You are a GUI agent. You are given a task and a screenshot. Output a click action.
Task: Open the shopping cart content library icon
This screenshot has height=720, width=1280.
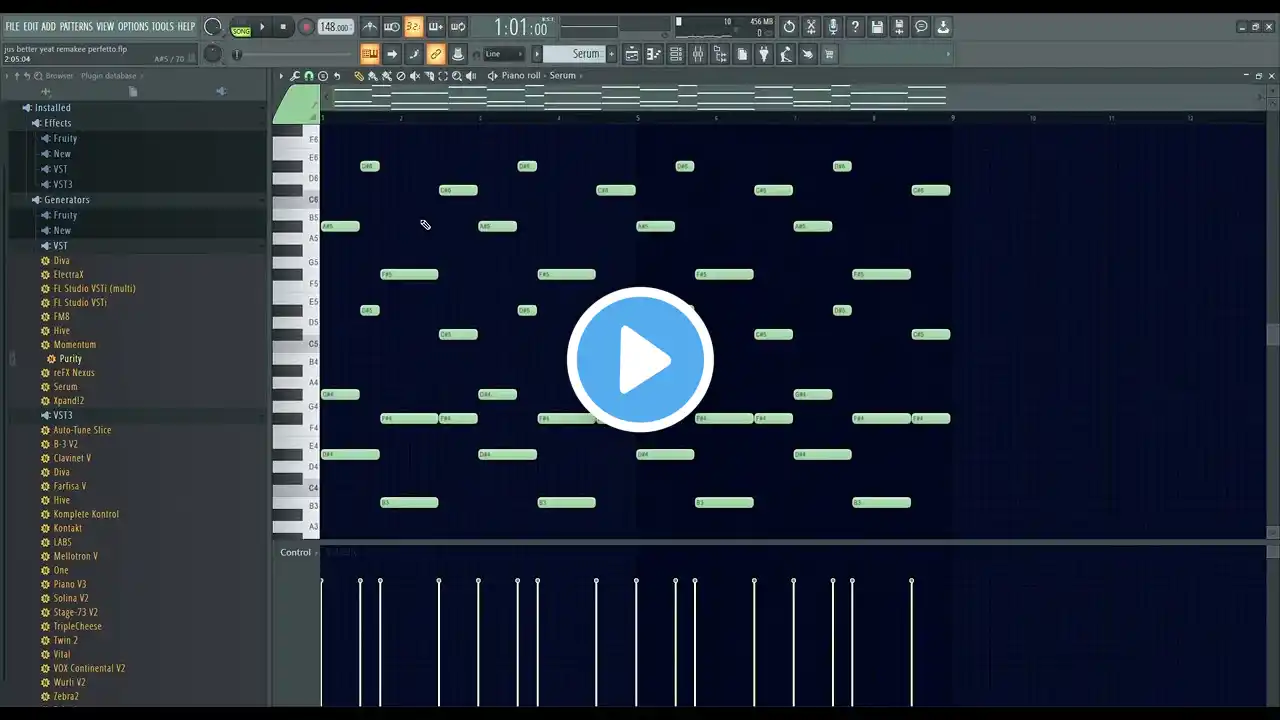click(829, 54)
